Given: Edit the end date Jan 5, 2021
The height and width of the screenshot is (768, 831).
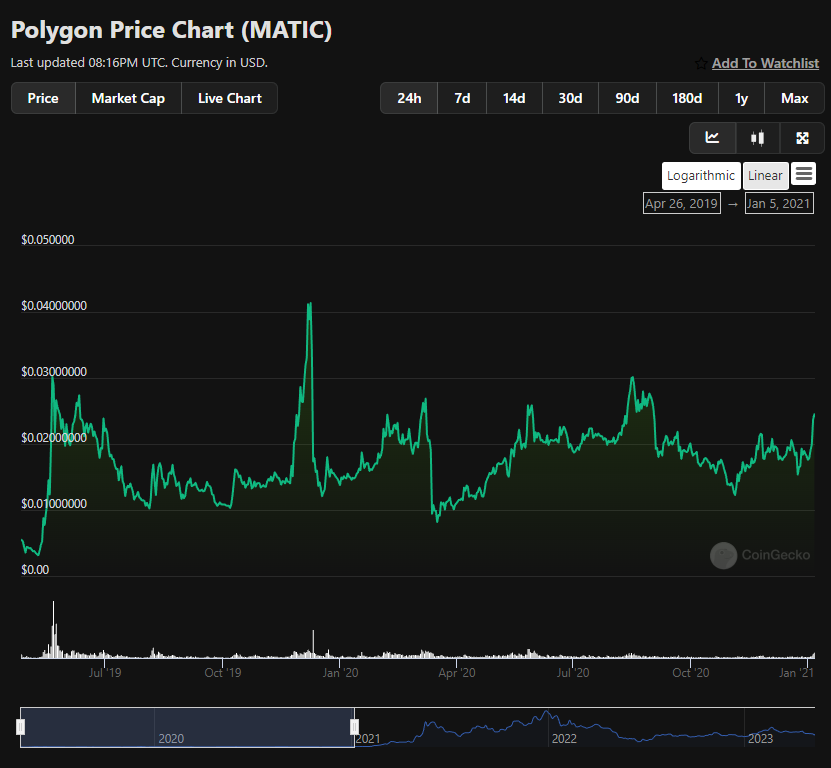Looking at the screenshot, I should (779, 204).
